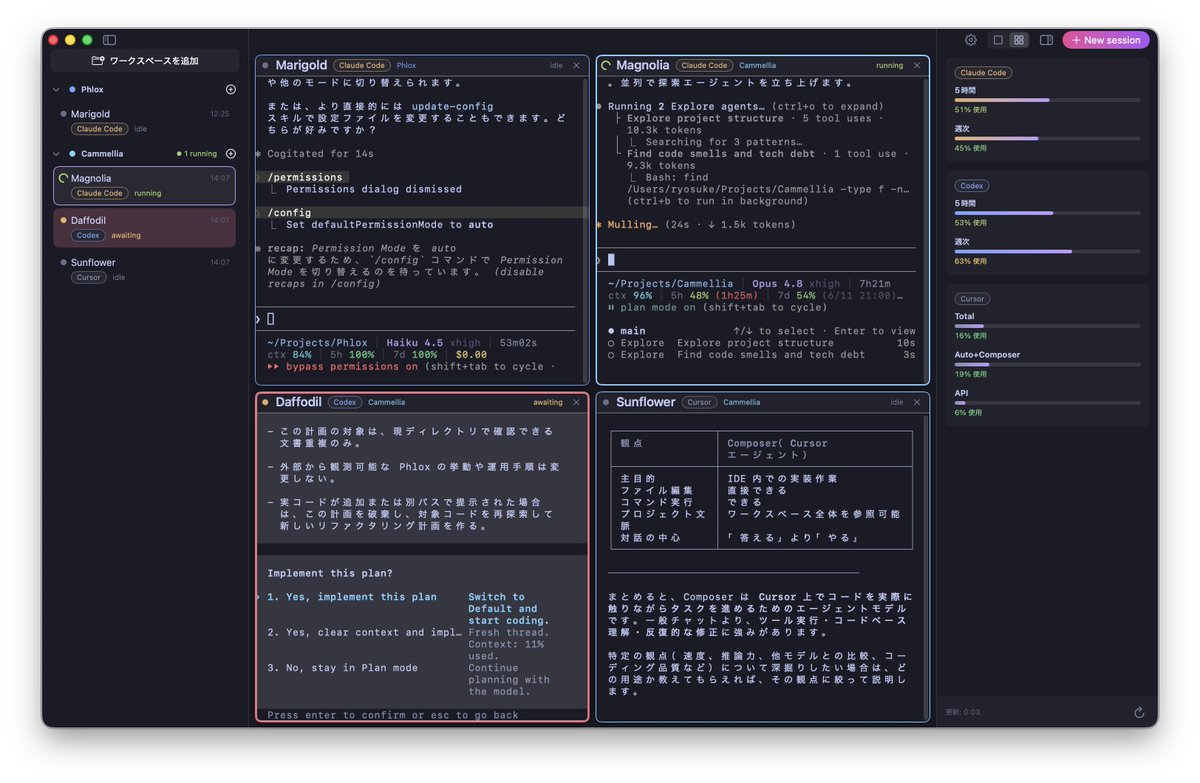Toggle the left sidebar icon in title bar
This screenshot has height=783, width=1200.
[x=109, y=40]
